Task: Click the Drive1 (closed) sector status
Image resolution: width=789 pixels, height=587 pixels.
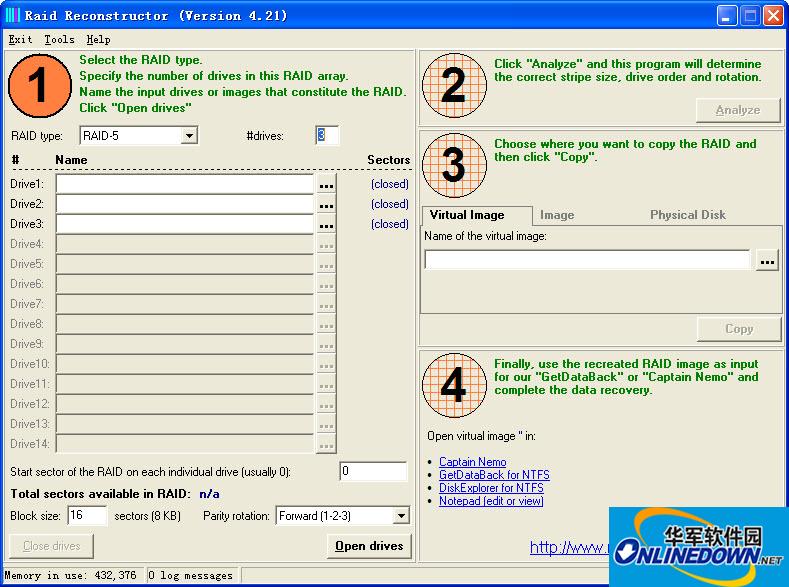Action: 389,184
